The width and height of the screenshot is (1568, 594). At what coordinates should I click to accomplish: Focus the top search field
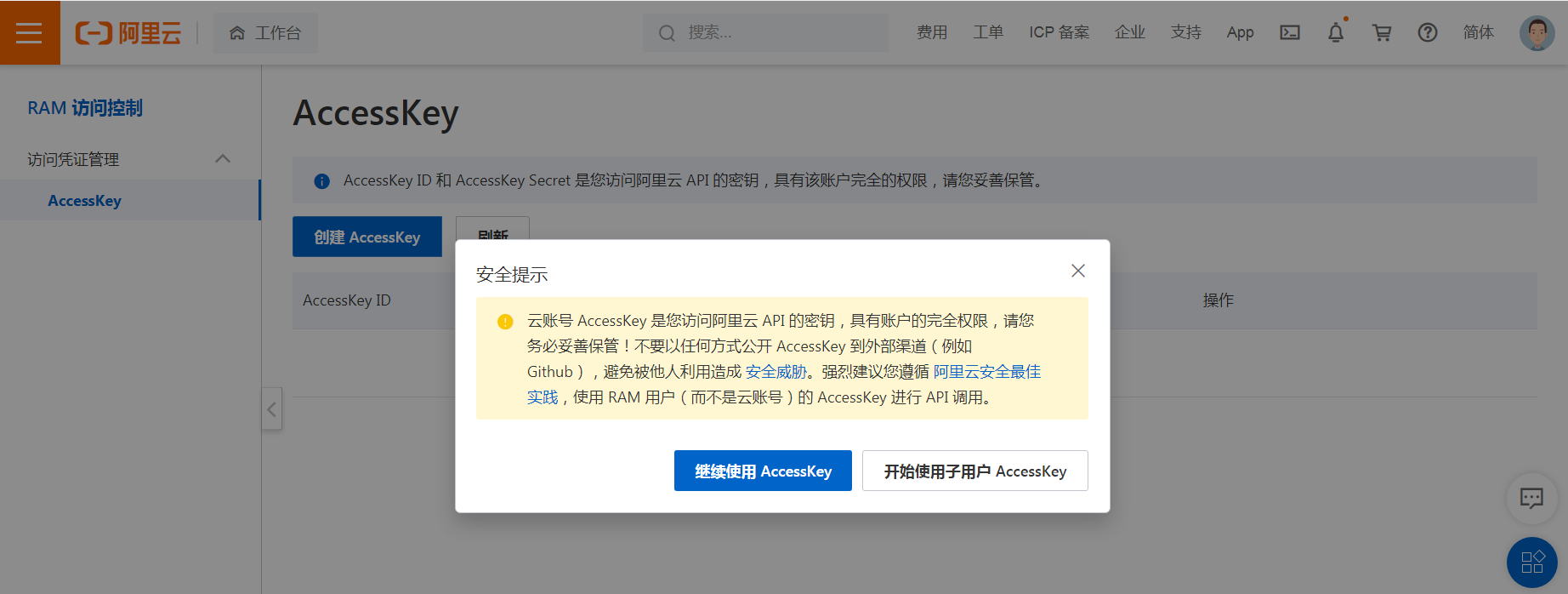click(765, 32)
